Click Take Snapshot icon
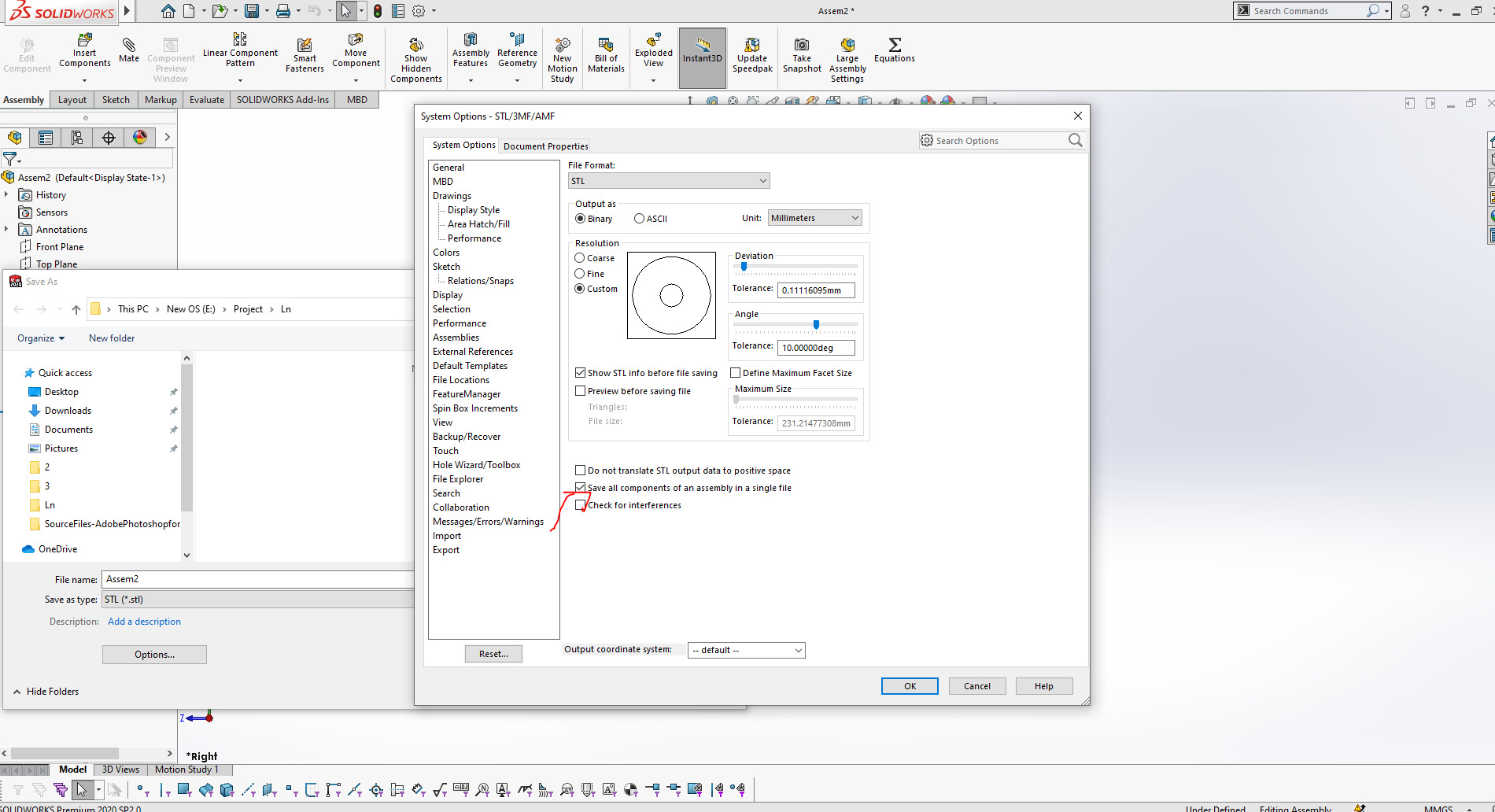This screenshot has width=1495, height=812. pyautogui.click(x=802, y=45)
